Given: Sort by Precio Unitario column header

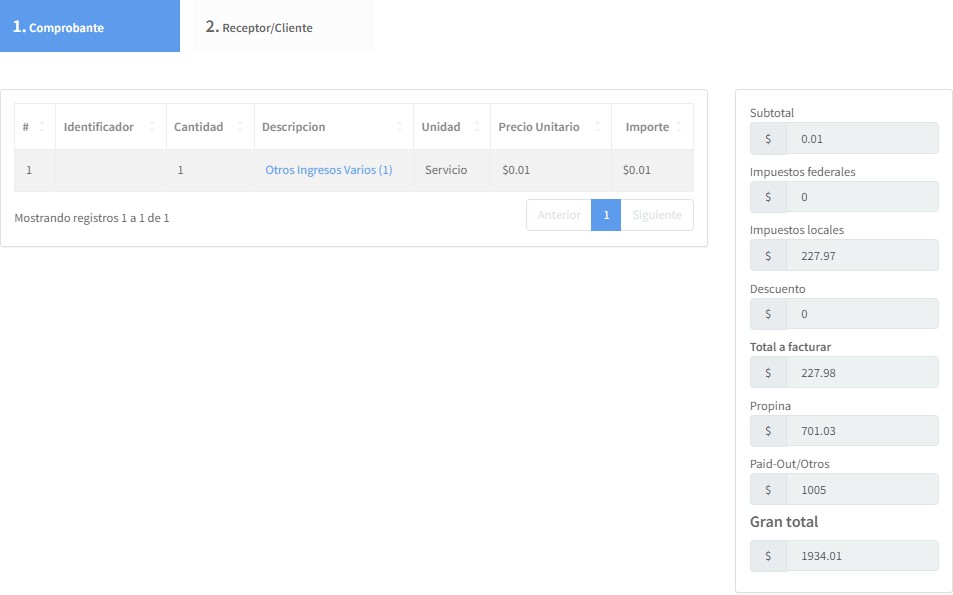Looking at the screenshot, I should pyautogui.click(x=551, y=126).
